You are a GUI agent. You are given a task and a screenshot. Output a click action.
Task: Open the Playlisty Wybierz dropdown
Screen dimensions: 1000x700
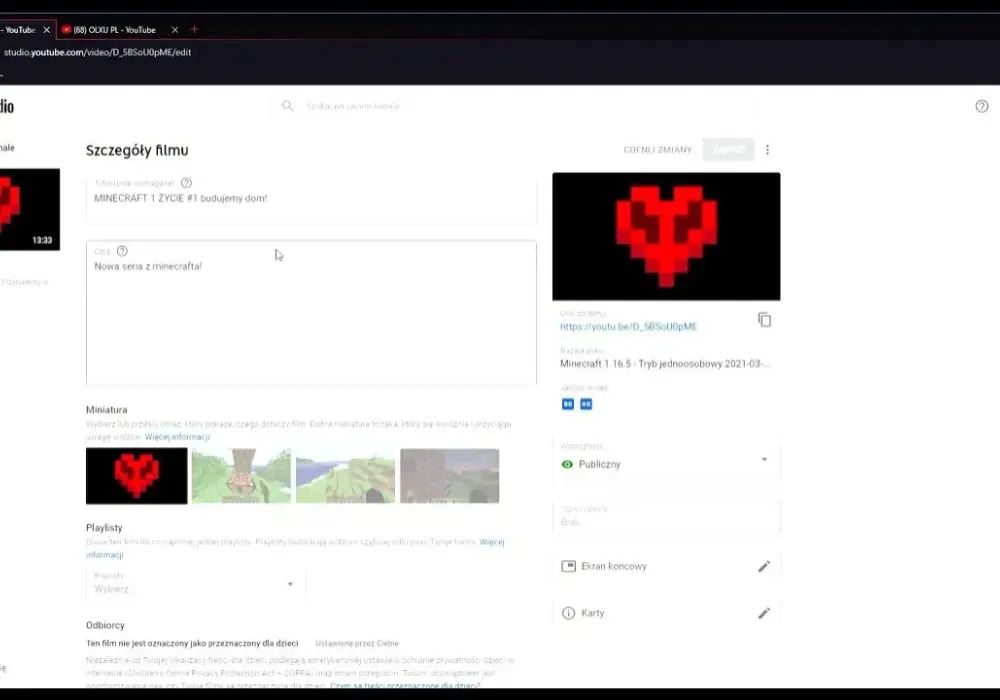coord(195,583)
